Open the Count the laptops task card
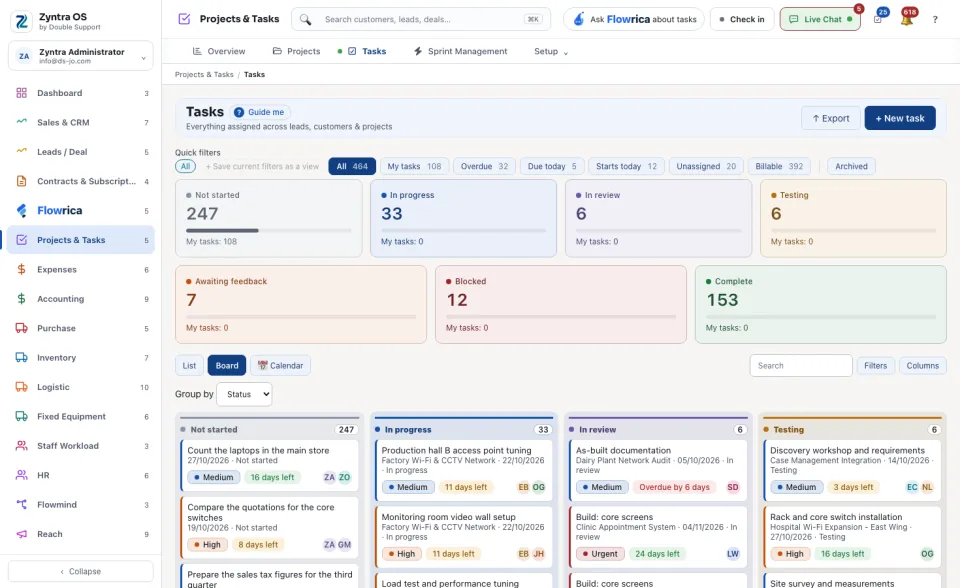Viewport: 960px width, 588px height. tap(269, 466)
